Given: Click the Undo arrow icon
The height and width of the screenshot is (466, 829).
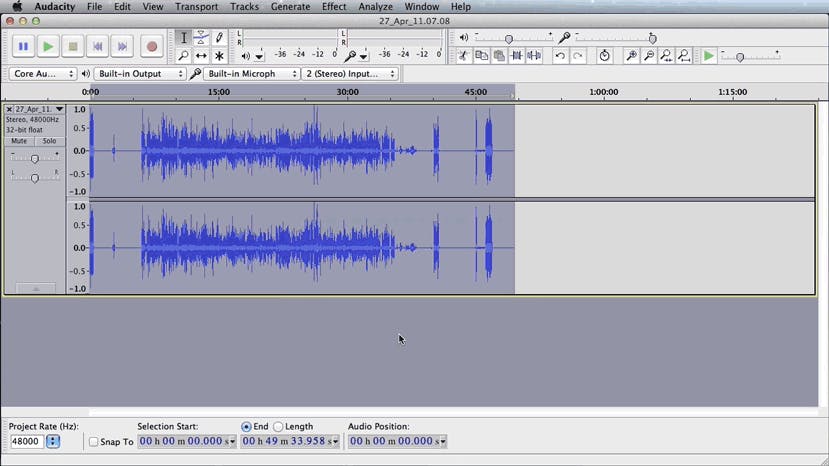Looking at the screenshot, I should [x=560, y=56].
